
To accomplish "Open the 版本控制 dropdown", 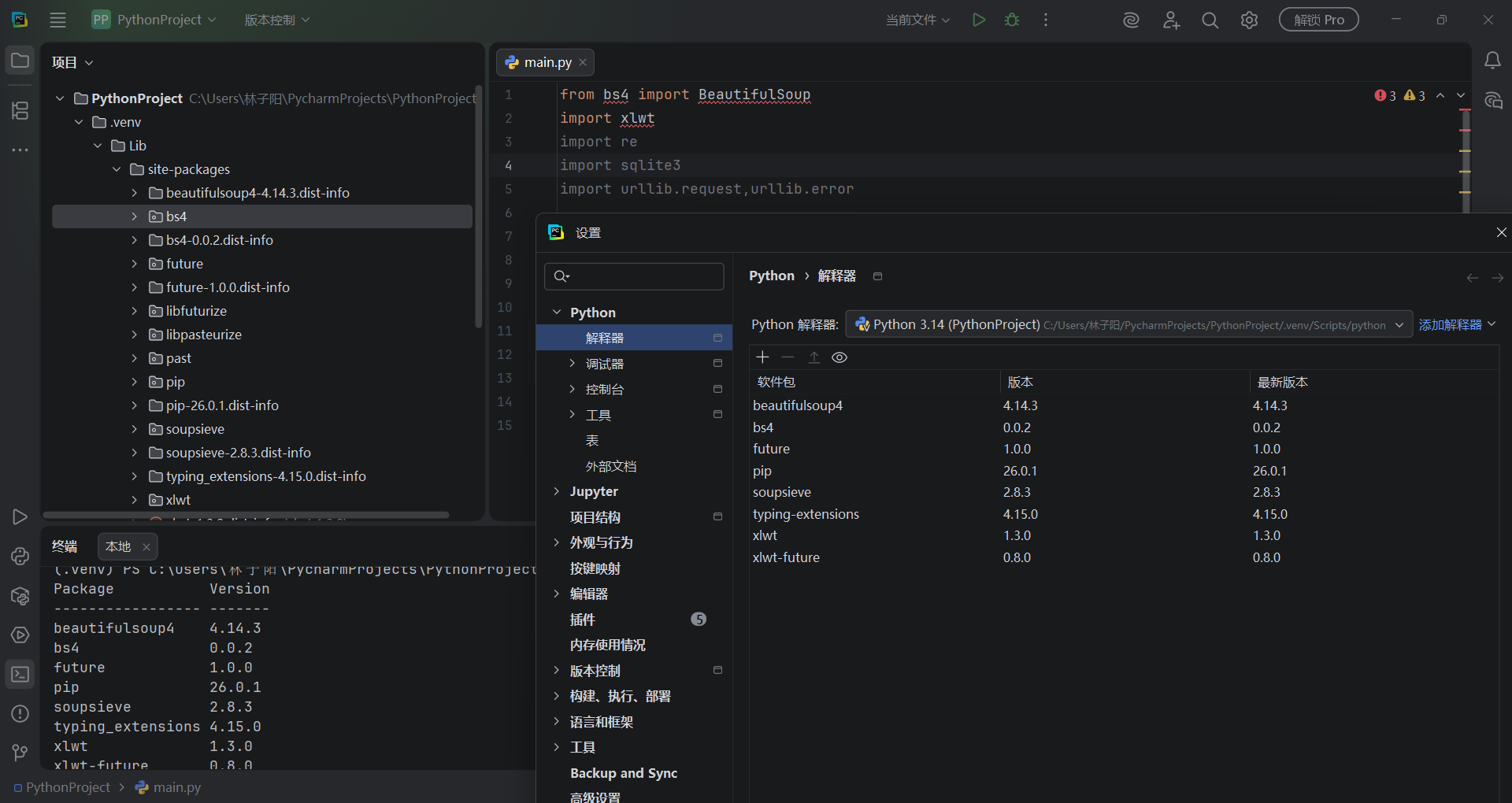I will point(276,20).
